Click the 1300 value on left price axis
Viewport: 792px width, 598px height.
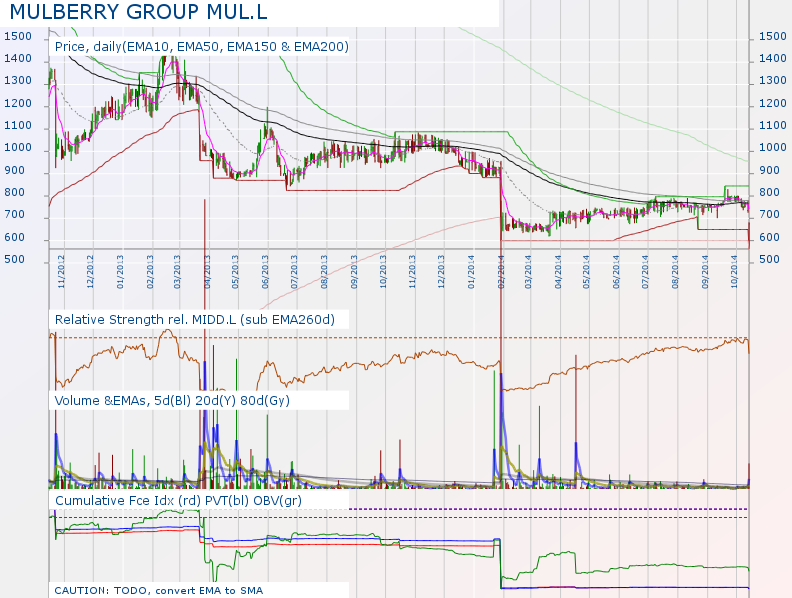(x=18, y=81)
